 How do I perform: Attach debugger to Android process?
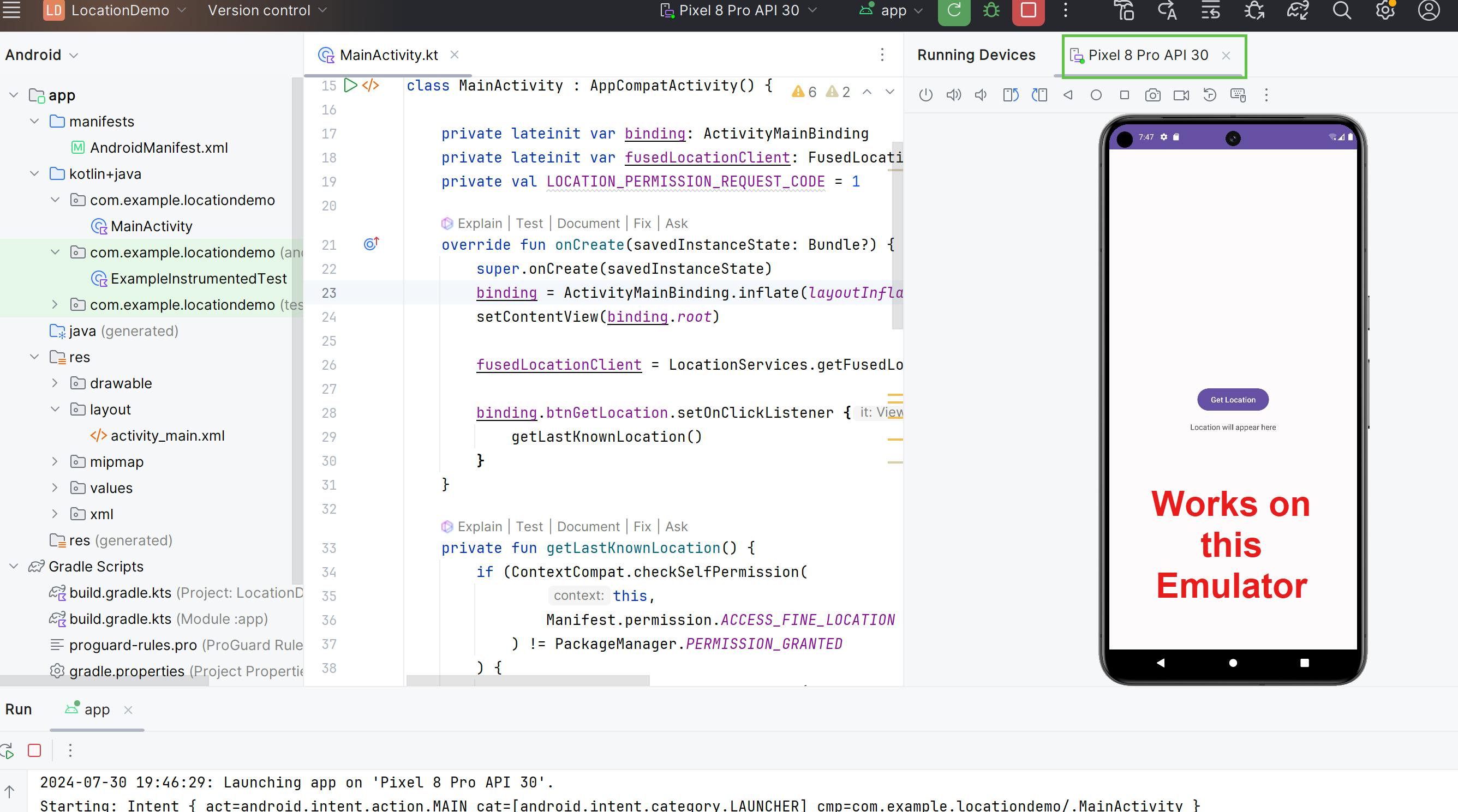[x=1254, y=11]
